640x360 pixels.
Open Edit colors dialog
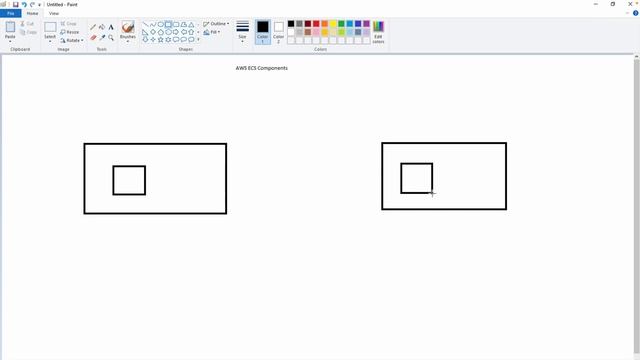pos(378,32)
